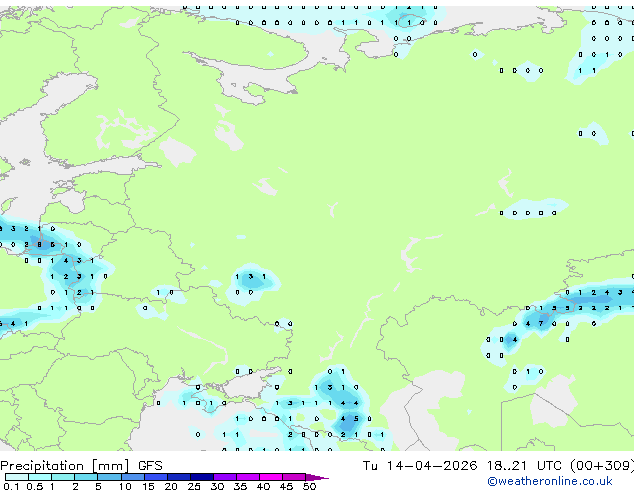Pick the 5–10 mm legend color swatch
This screenshot has height=490, width=634.
point(109,477)
